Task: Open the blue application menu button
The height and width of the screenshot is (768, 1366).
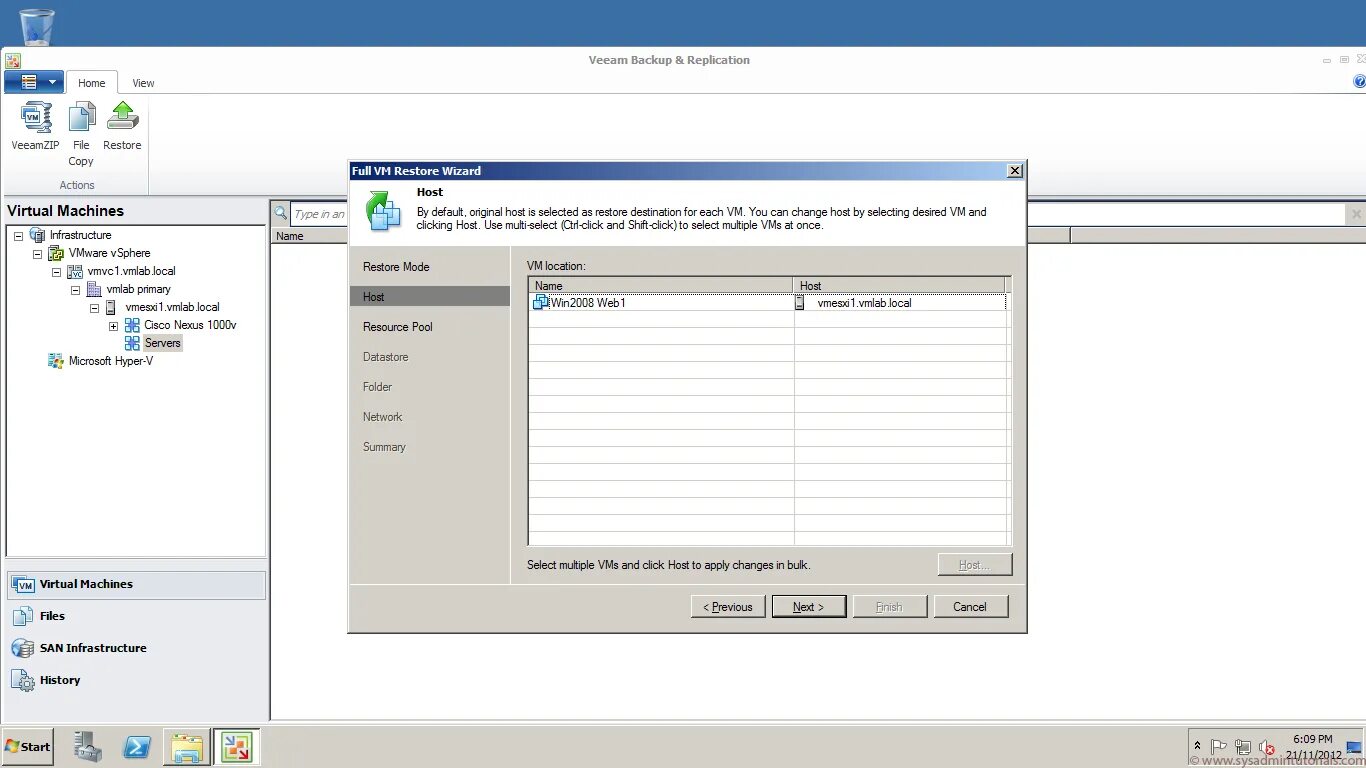Action: [x=34, y=82]
